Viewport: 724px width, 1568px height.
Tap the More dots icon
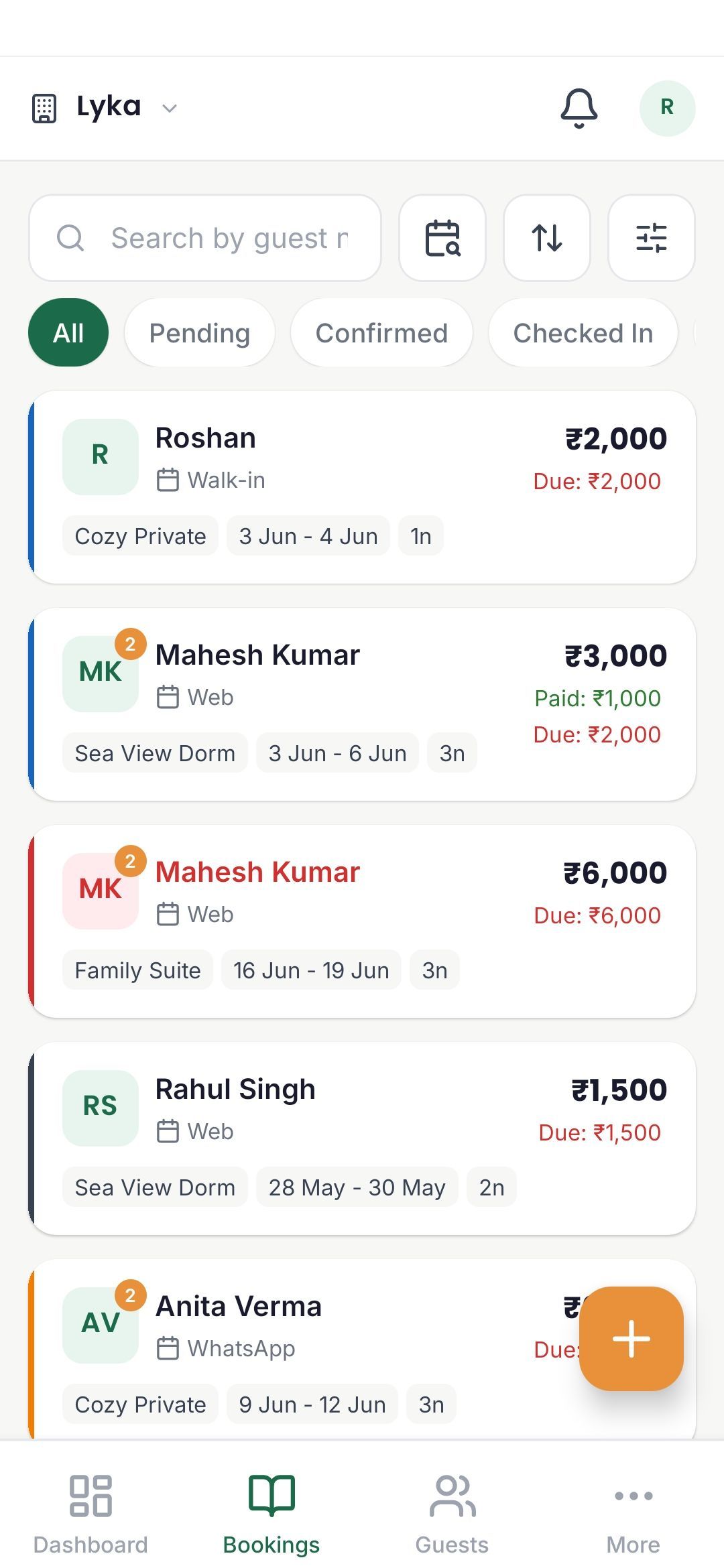[x=633, y=1495]
